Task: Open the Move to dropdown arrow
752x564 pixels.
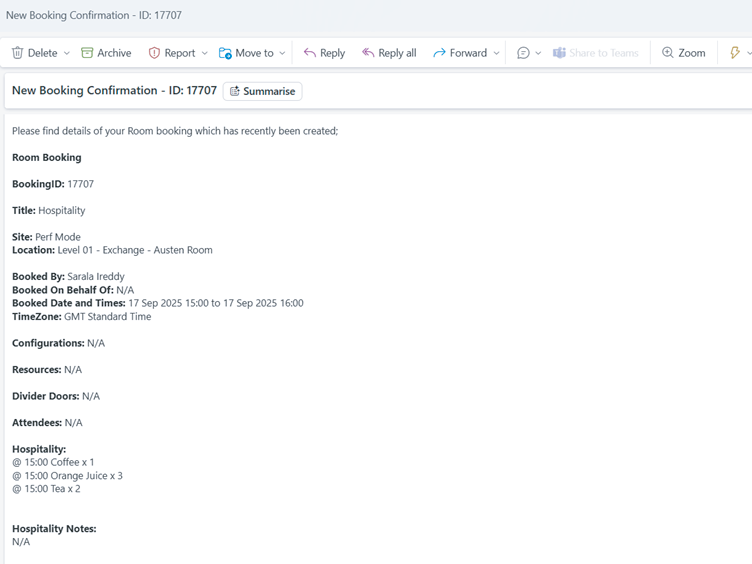Action: pos(283,53)
